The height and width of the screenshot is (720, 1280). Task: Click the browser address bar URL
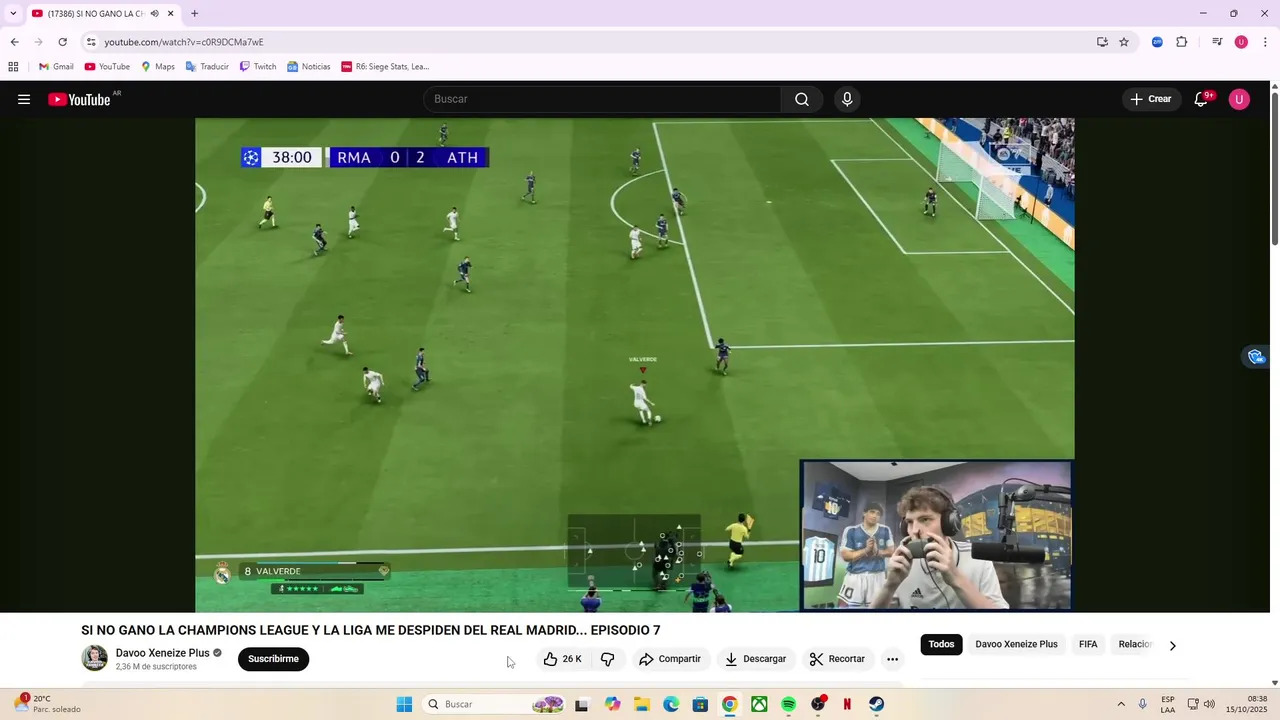click(x=184, y=42)
